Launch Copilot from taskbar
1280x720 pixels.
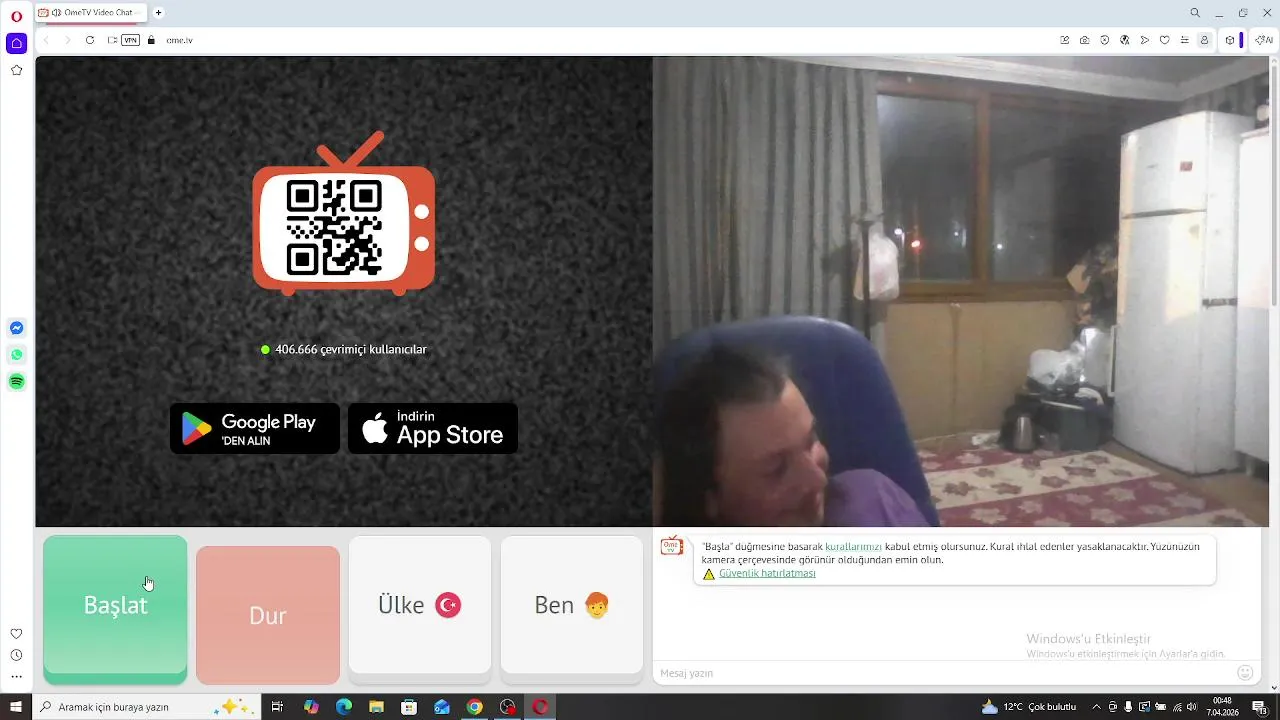pos(311,707)
